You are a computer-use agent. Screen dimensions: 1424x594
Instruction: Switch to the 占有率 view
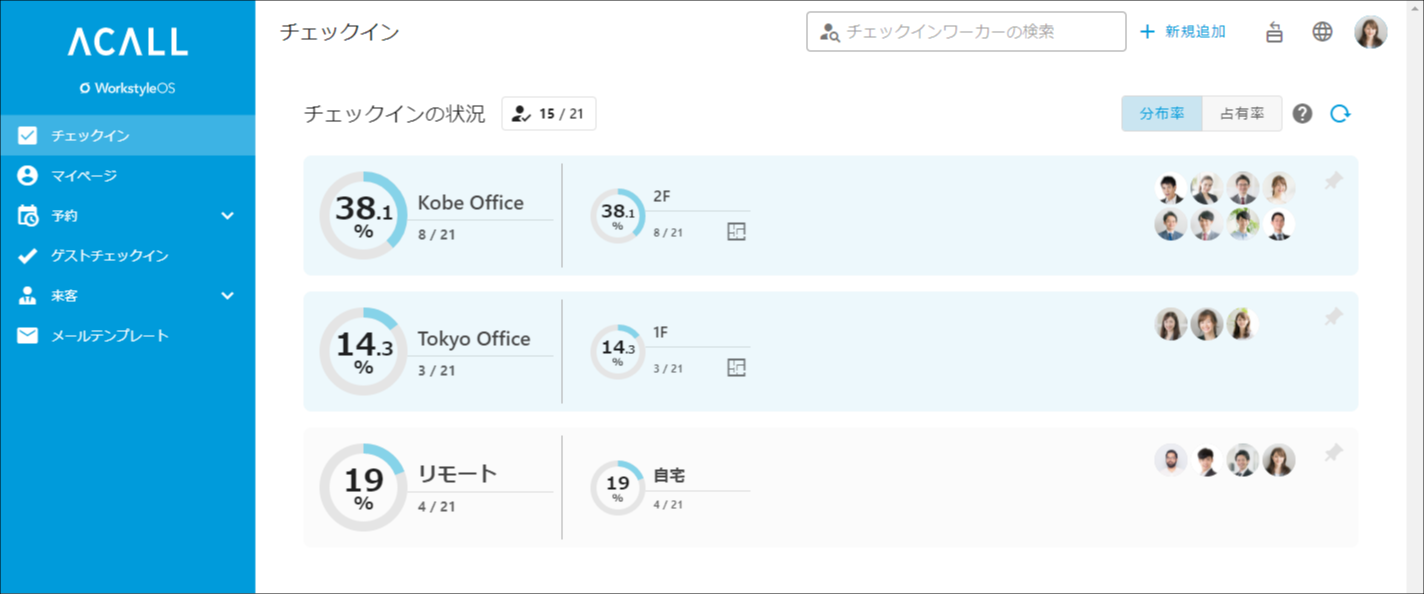tap(1241, 114)
